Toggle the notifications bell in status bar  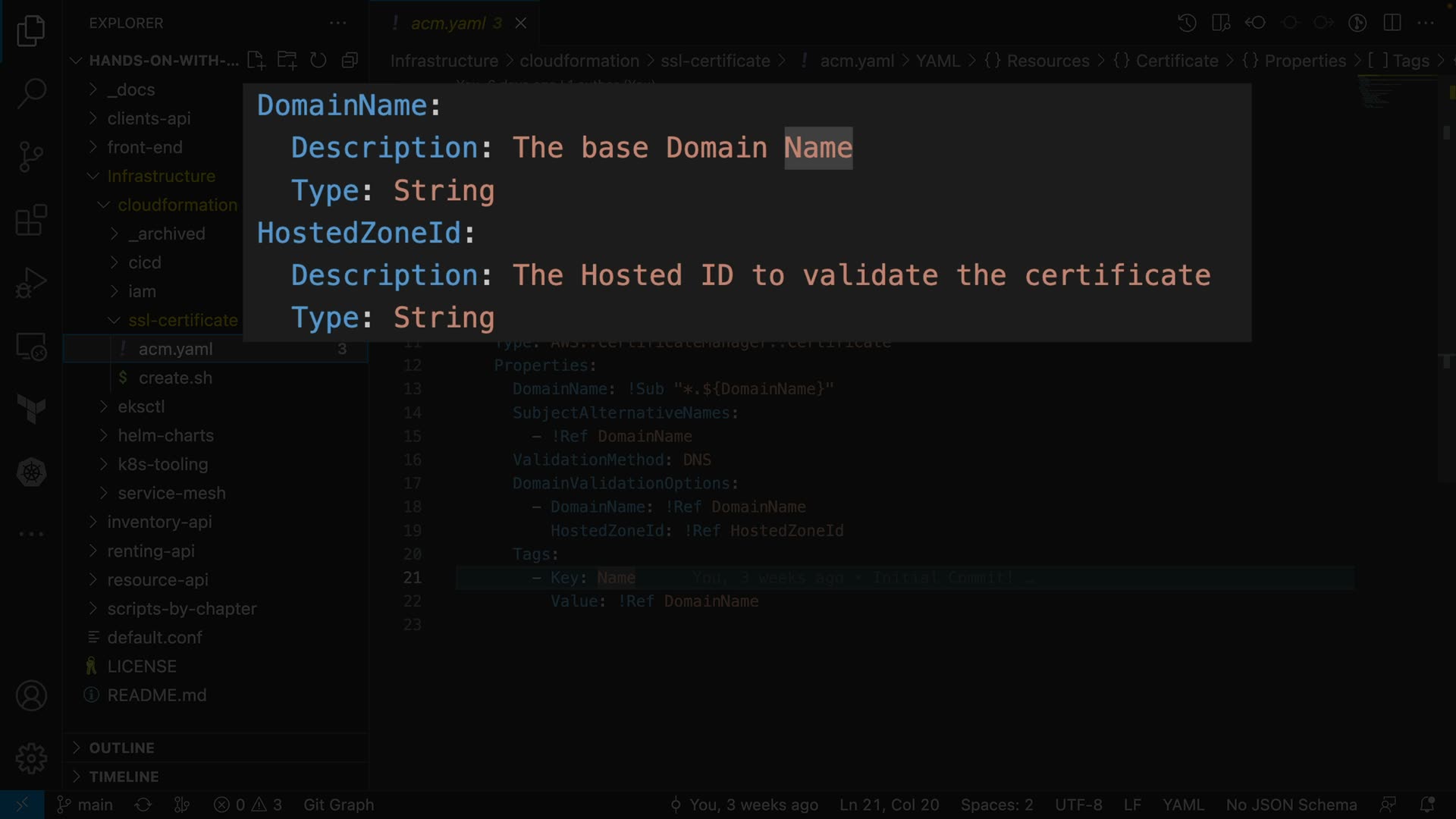(x=1426, y=805)
